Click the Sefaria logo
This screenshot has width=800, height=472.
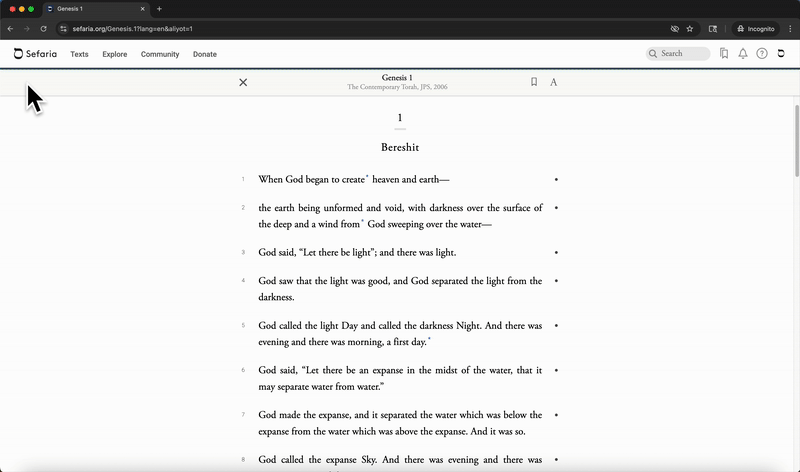tap(35, 54)
